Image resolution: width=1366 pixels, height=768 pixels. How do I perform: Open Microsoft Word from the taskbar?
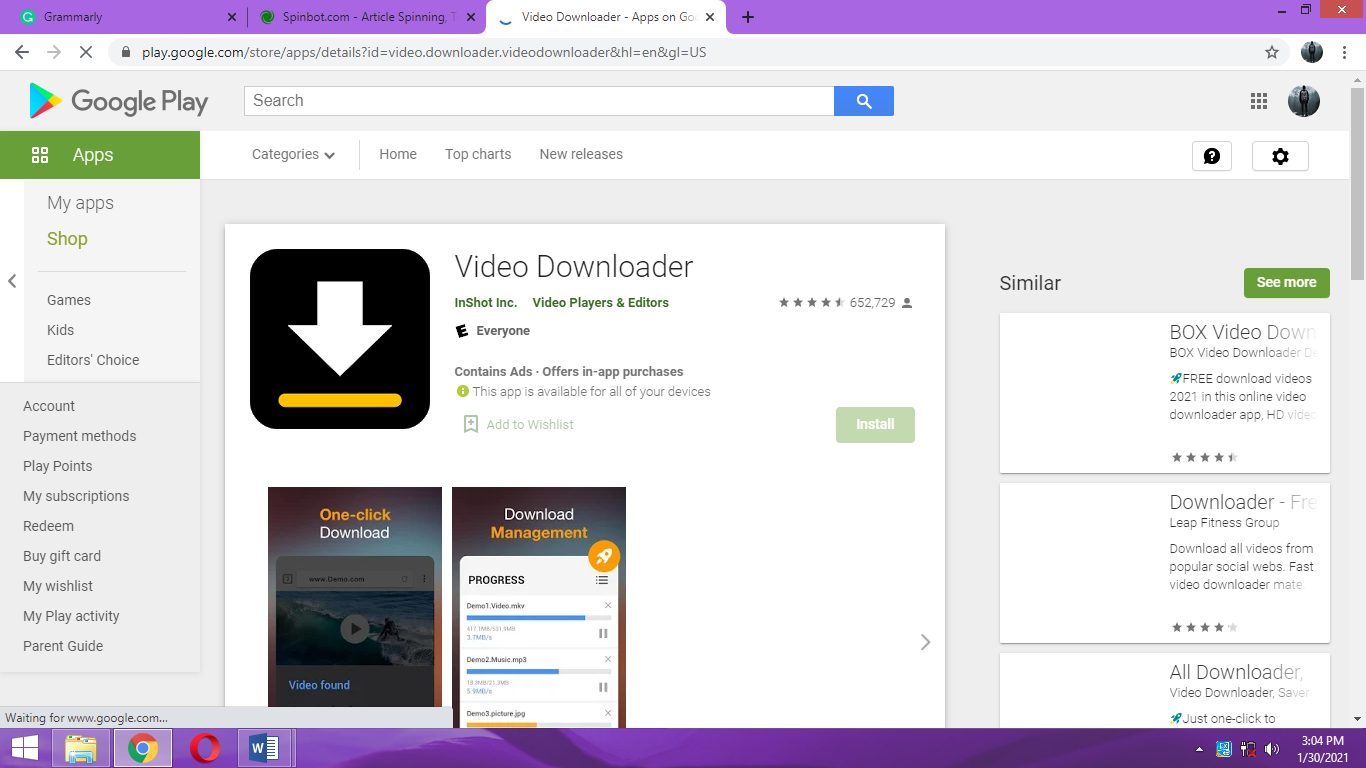265,748
